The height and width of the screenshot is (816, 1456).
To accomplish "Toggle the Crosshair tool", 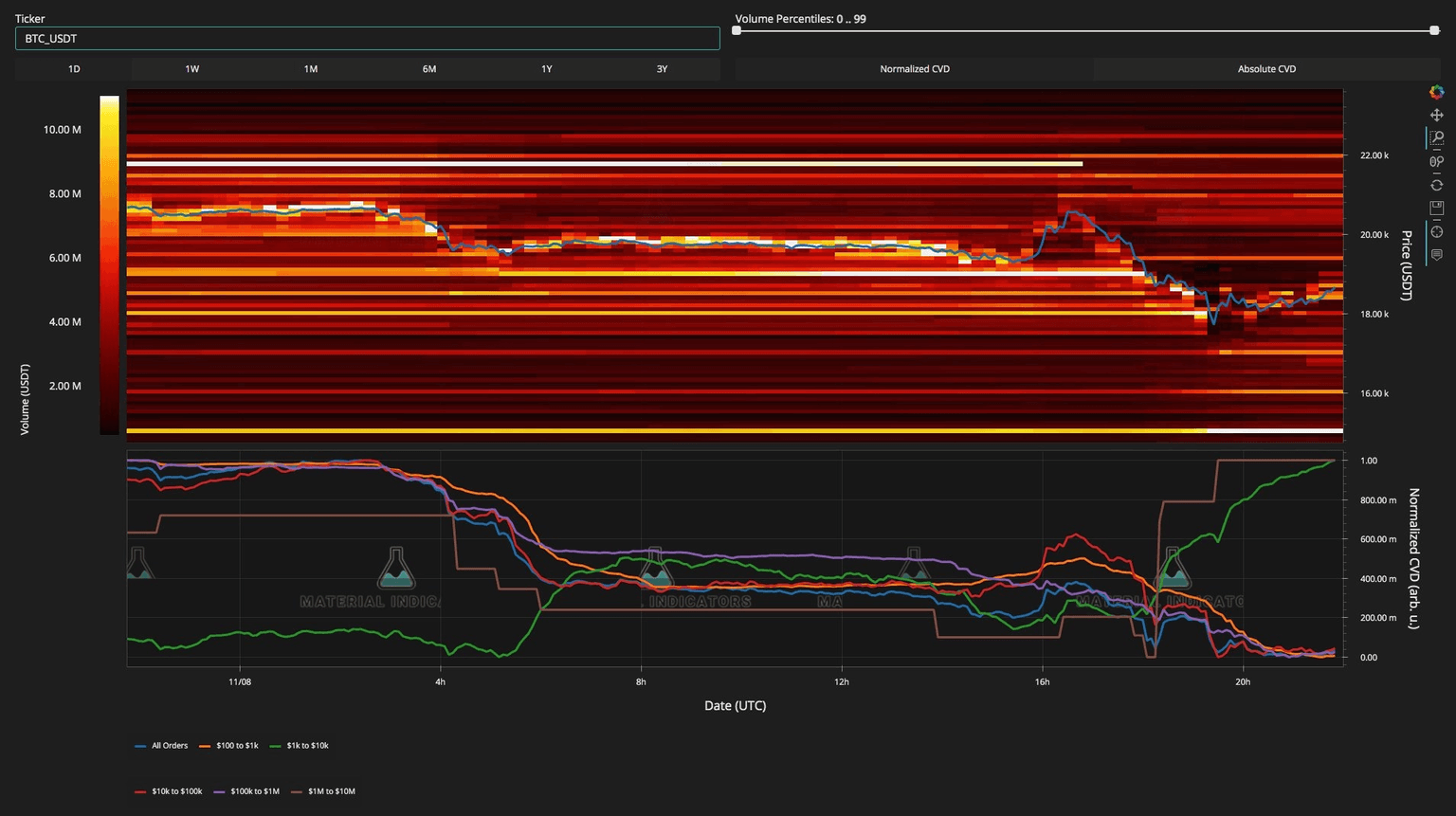I will (1436, 231).
